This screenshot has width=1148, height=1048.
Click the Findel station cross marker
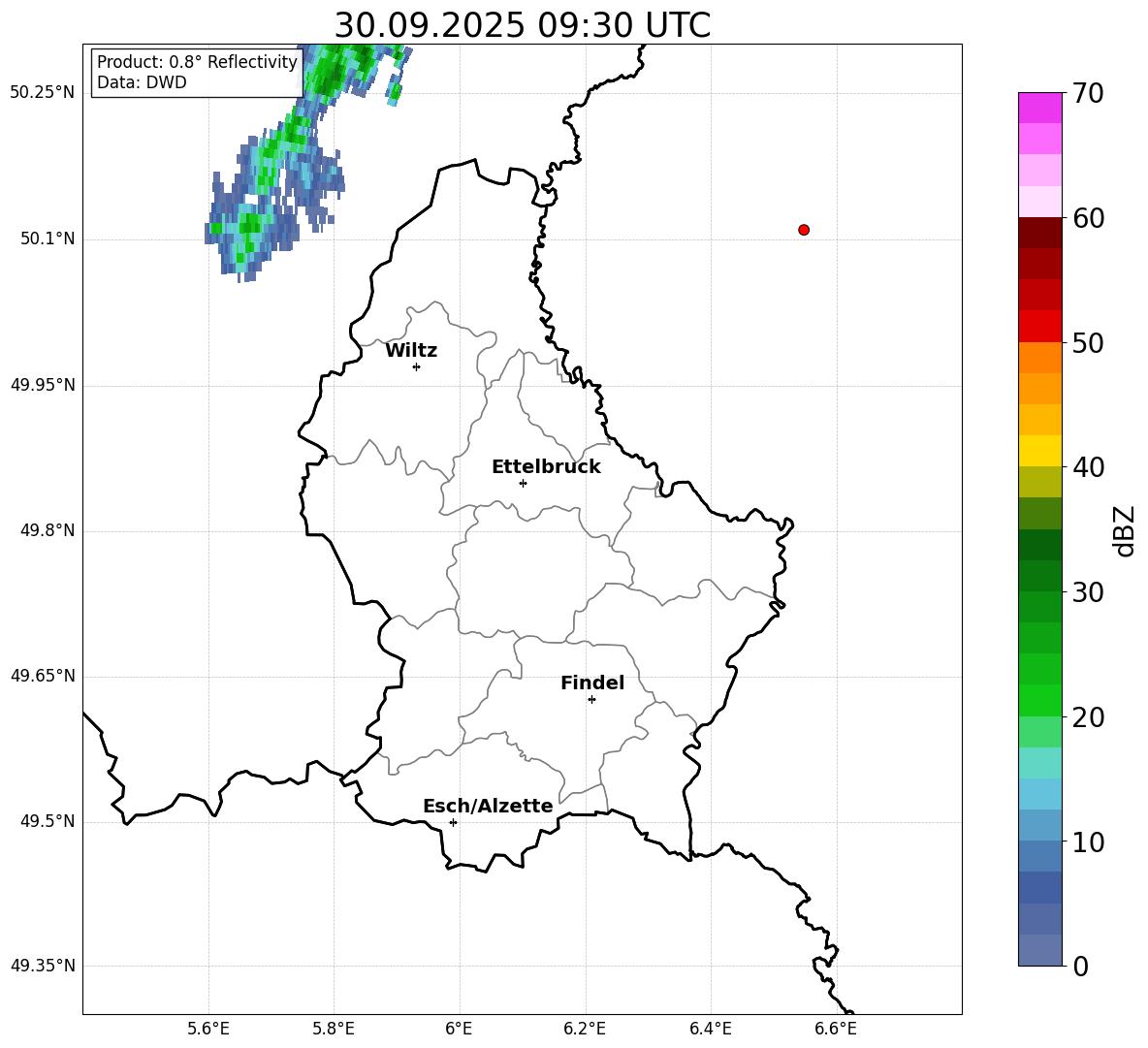pos(591,700)
